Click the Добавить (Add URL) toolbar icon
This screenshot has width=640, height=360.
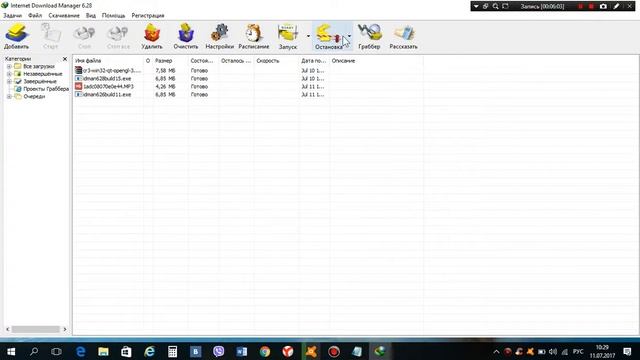pos(16,36)
